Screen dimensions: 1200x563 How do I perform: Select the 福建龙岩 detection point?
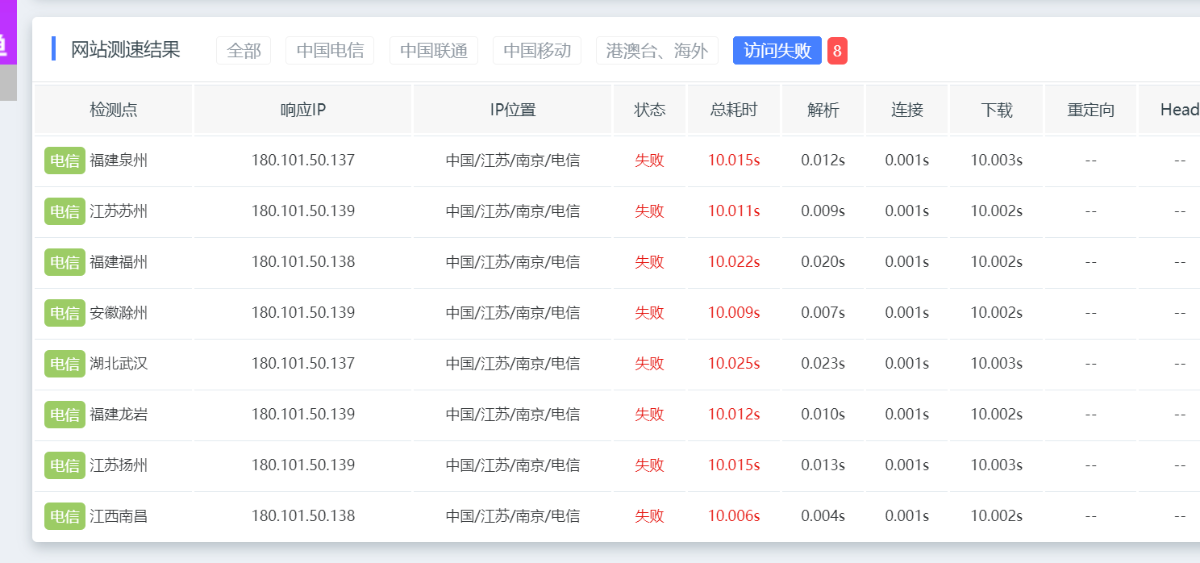(119, 414)
